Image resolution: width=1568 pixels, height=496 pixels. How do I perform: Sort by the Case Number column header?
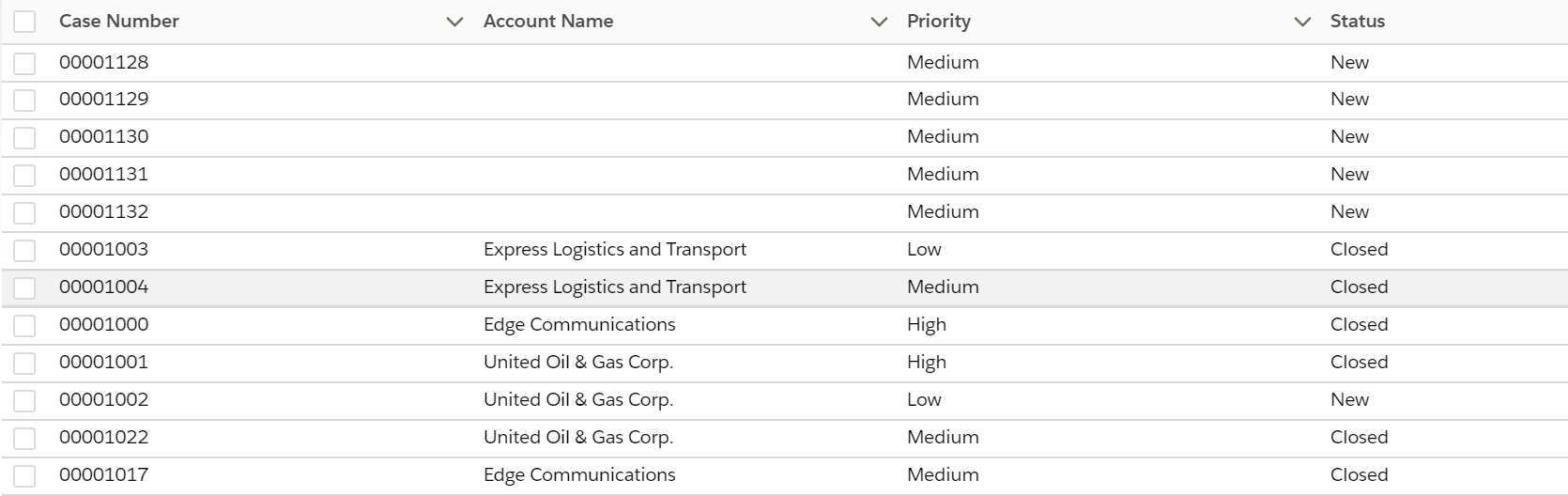[119, 21]
